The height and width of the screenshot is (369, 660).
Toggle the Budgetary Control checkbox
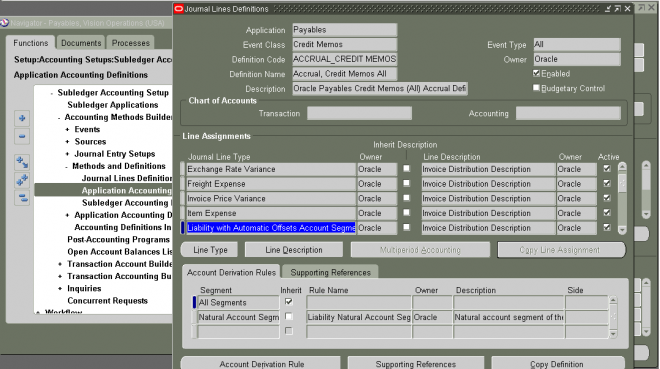536,88
